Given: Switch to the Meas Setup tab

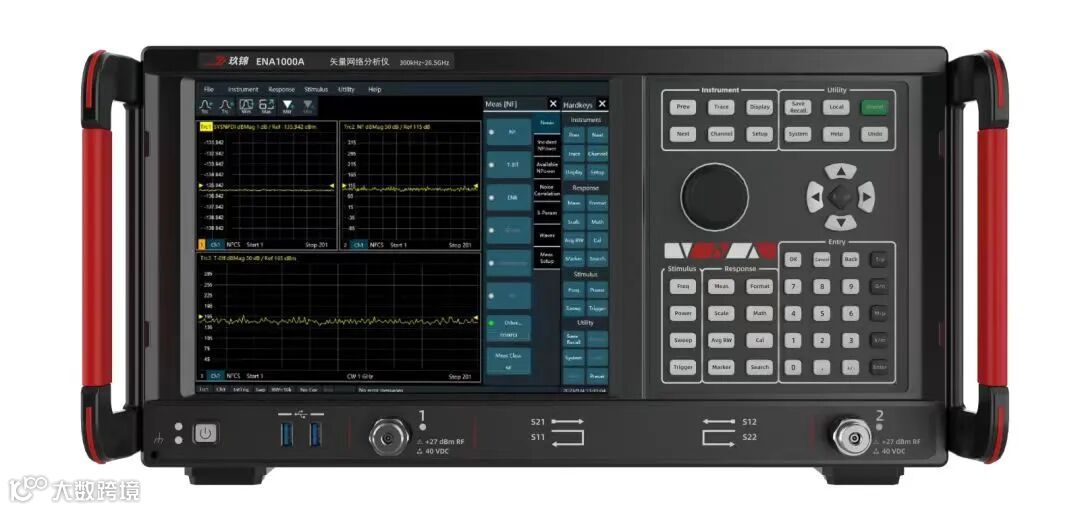Looking at the screenshot, I should pyautogui.click(x=547, y=257).
